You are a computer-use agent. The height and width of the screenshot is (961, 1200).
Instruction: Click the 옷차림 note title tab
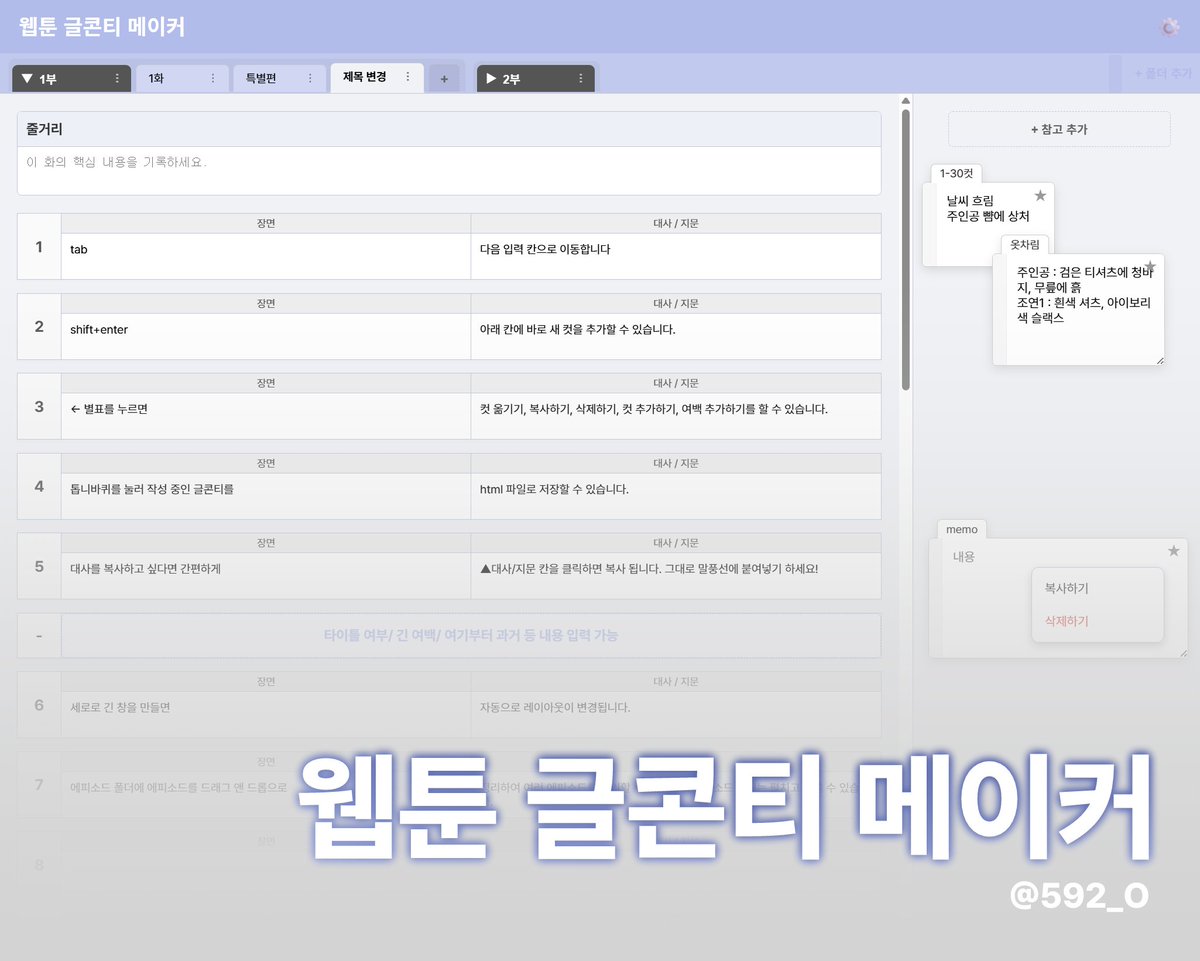pos(1025,245)
